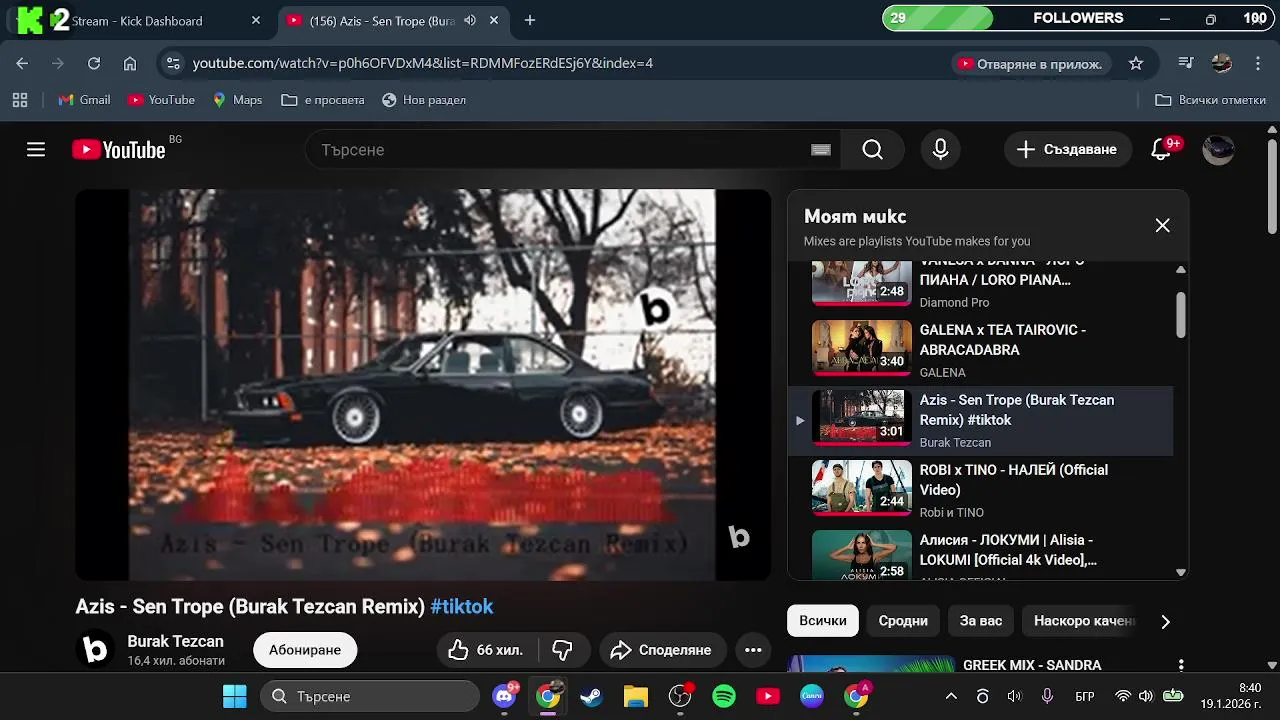Like the video with 66 хил.
The image size is (1280, 720).
click(x=487, y=650)
